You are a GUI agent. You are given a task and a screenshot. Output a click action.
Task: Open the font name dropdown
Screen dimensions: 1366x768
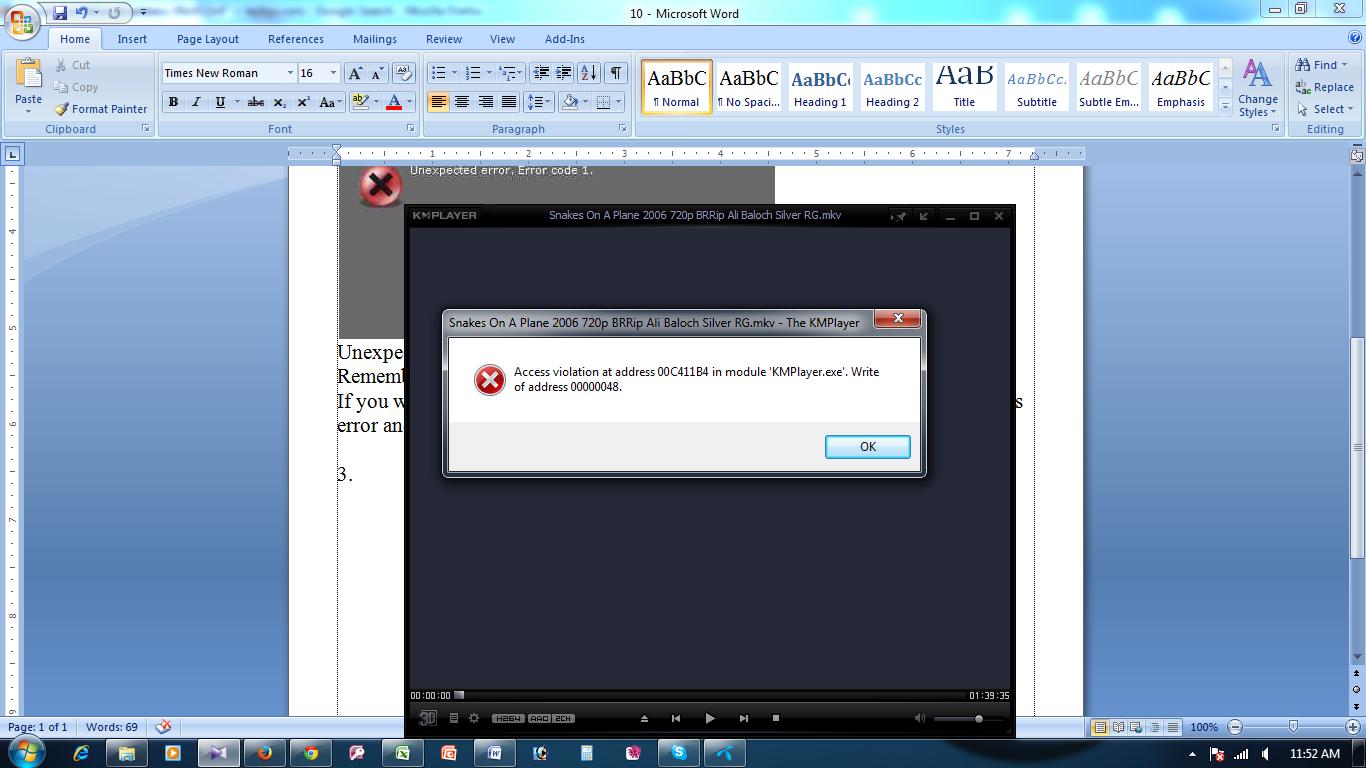click(x=290, y=73)
